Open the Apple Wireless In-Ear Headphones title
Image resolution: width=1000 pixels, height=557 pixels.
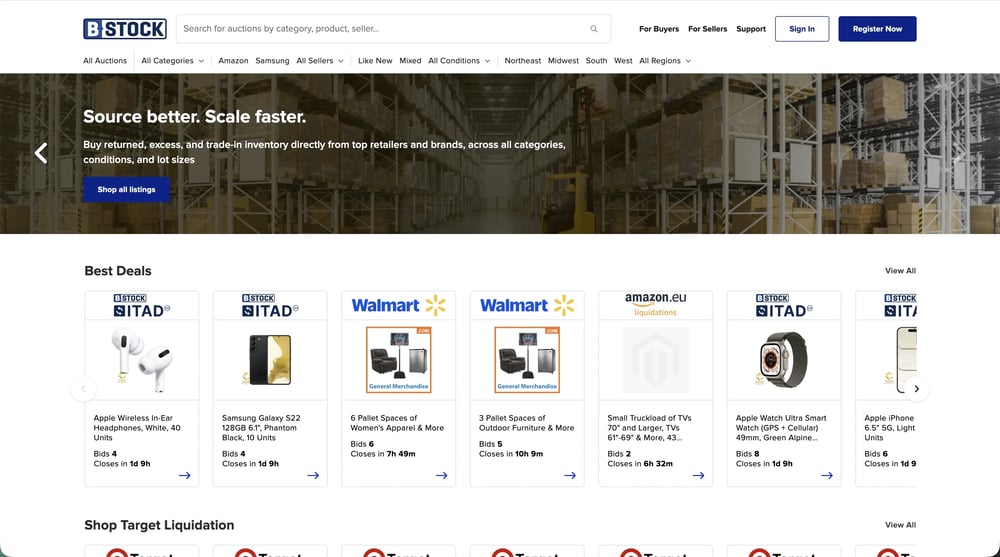(137, 427)
